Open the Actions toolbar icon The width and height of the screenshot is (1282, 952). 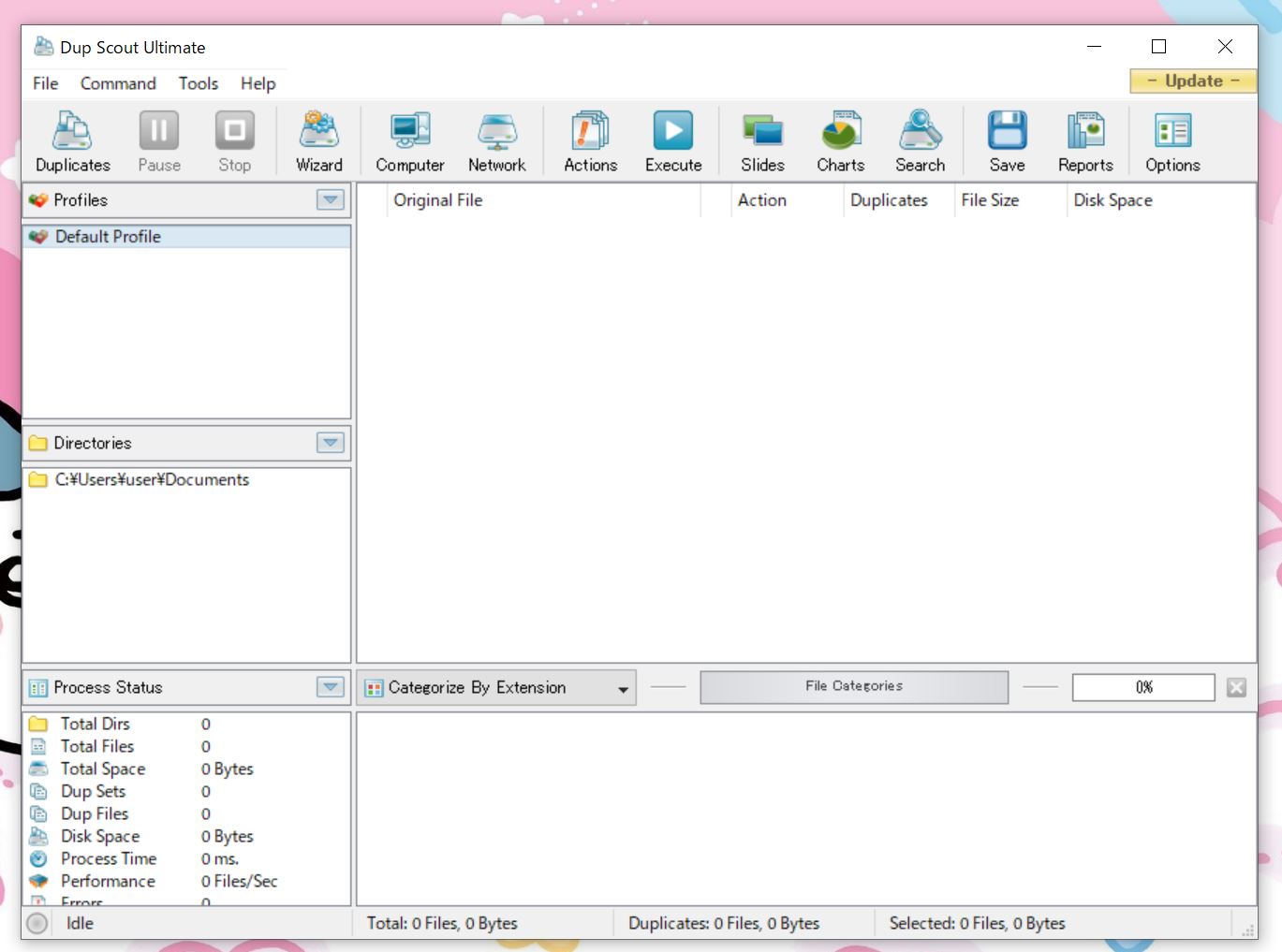coord(591,141)
